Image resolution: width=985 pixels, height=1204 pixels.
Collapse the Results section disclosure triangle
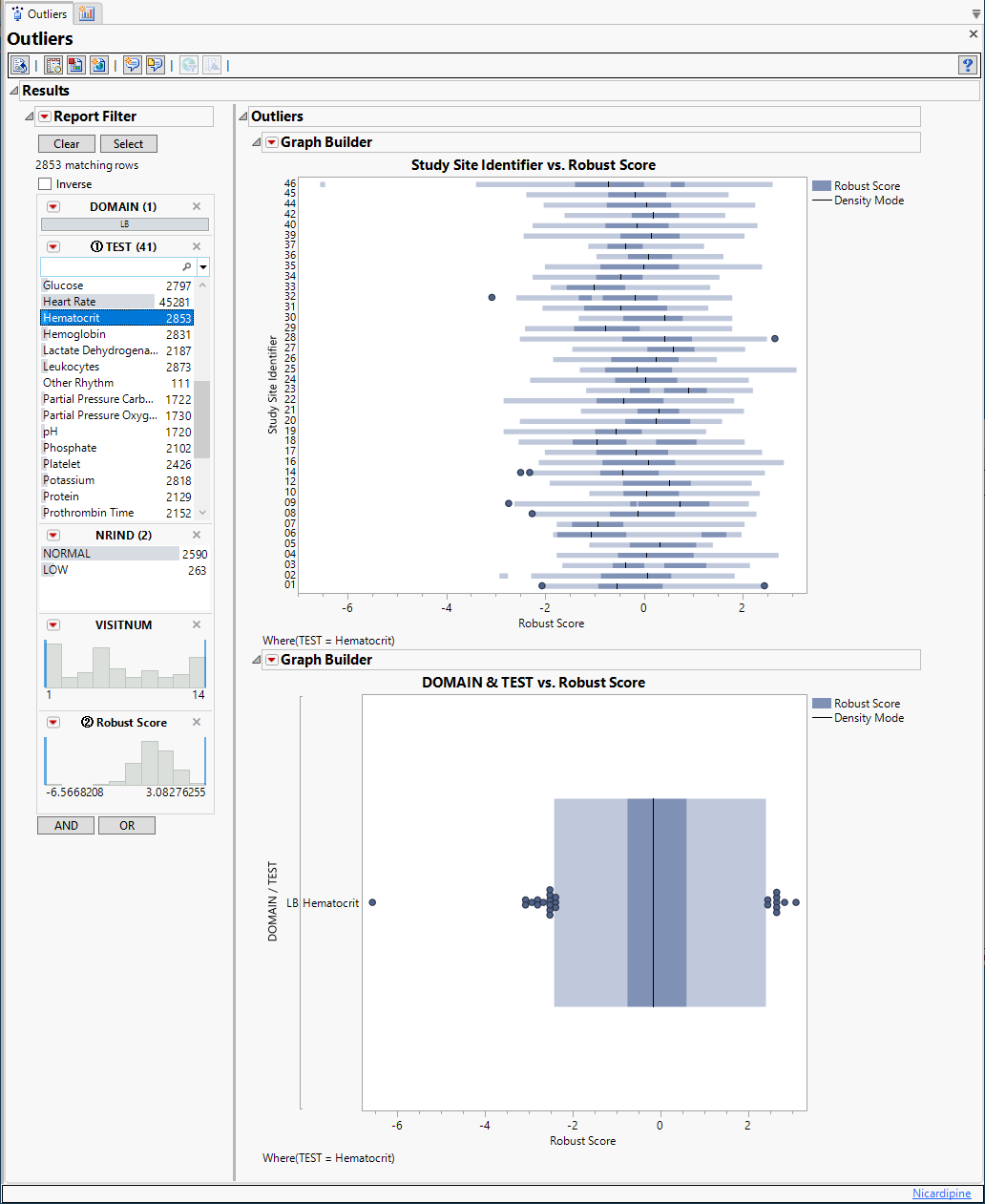[x=13, y=91]
